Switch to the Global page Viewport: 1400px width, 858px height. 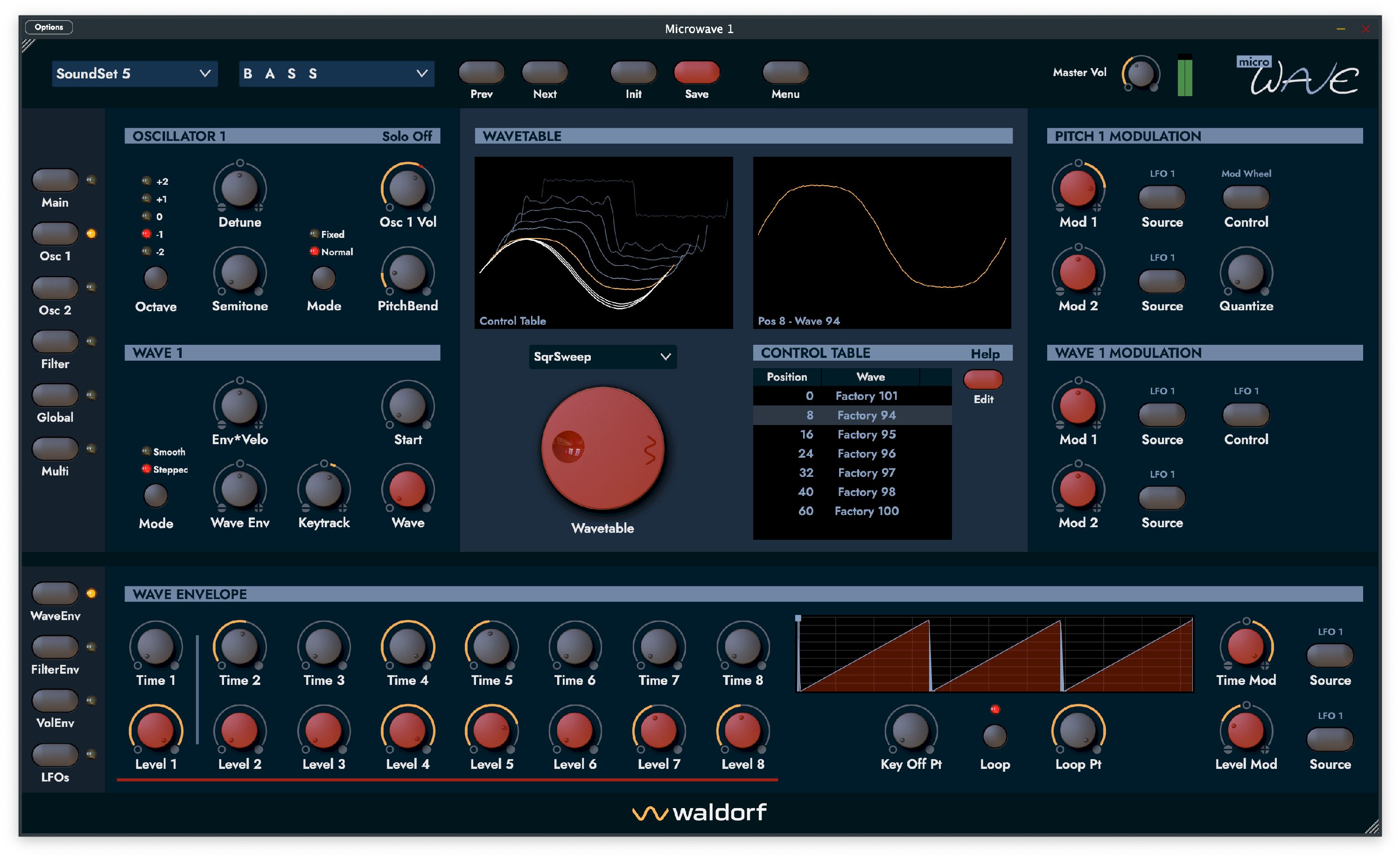pyautogui.click(x=55, y=395)
